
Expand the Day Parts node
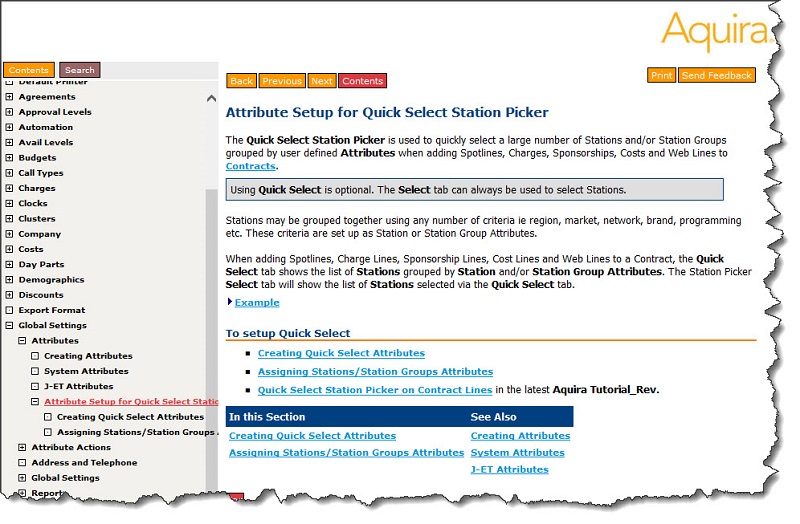tap(9, 264)
